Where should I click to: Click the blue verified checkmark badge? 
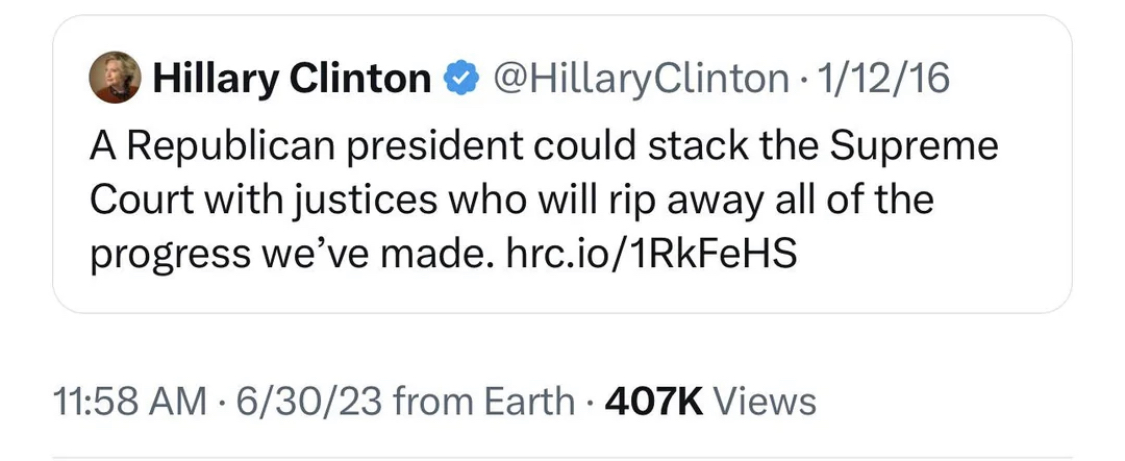pos(461,78)
